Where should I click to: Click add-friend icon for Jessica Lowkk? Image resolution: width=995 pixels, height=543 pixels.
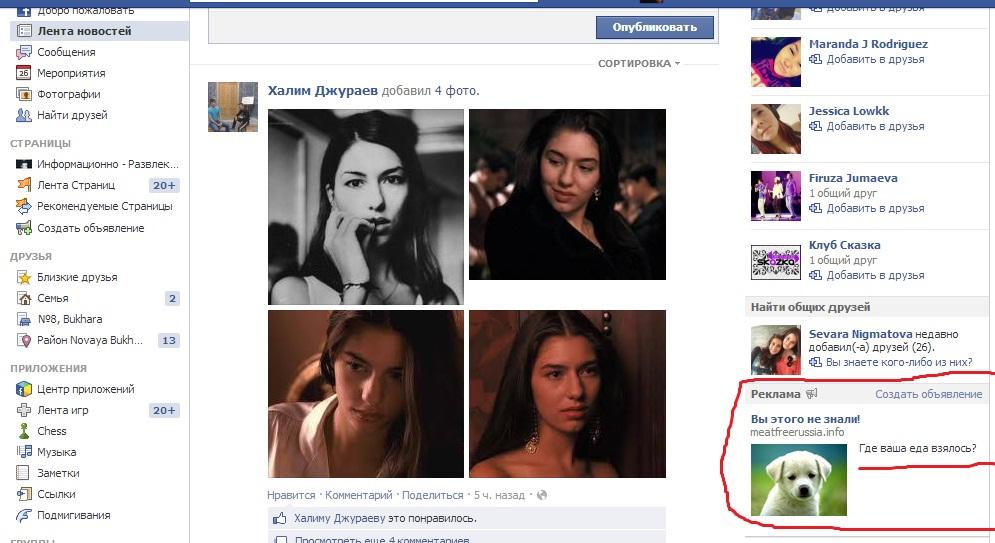coord(815,126)
